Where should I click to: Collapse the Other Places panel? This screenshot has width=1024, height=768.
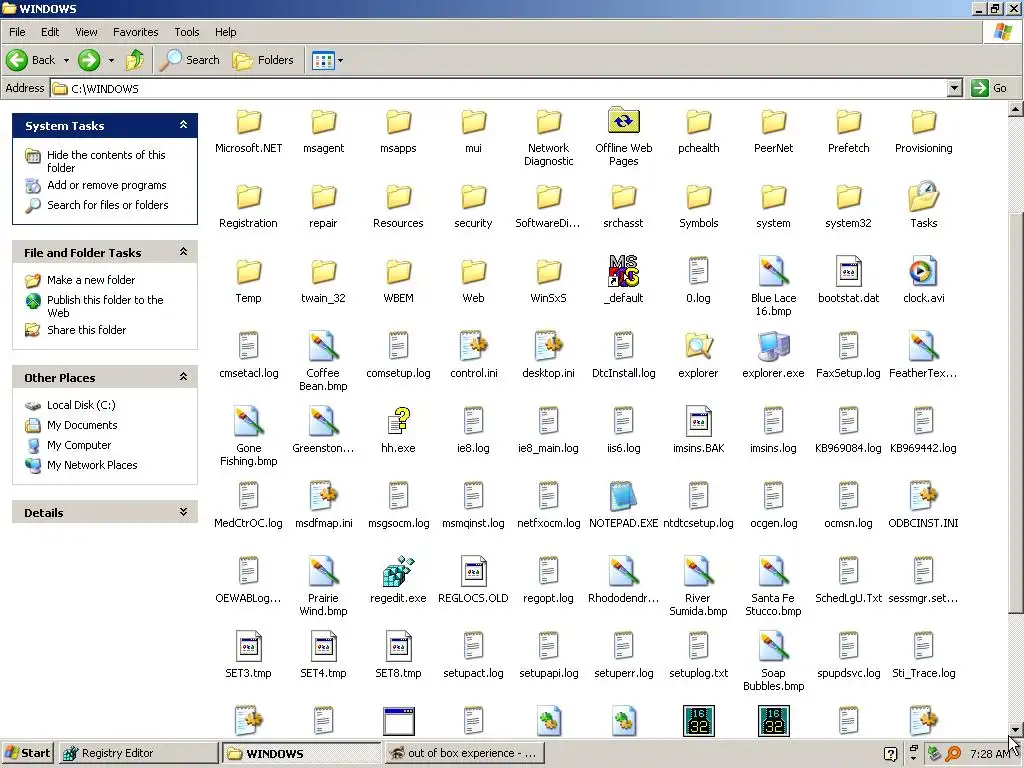pyautogui.click(x=184, y=377)
